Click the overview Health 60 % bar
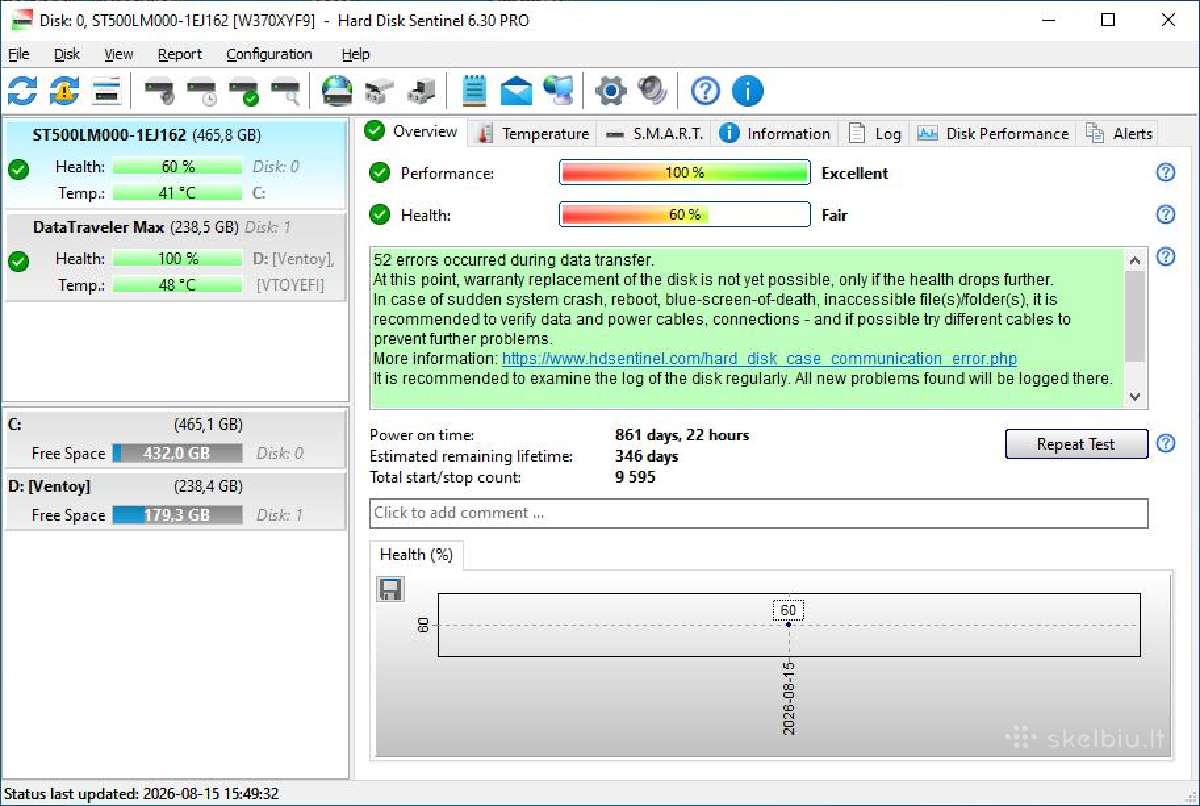1200x806 pixels. (x=684, y=214)
